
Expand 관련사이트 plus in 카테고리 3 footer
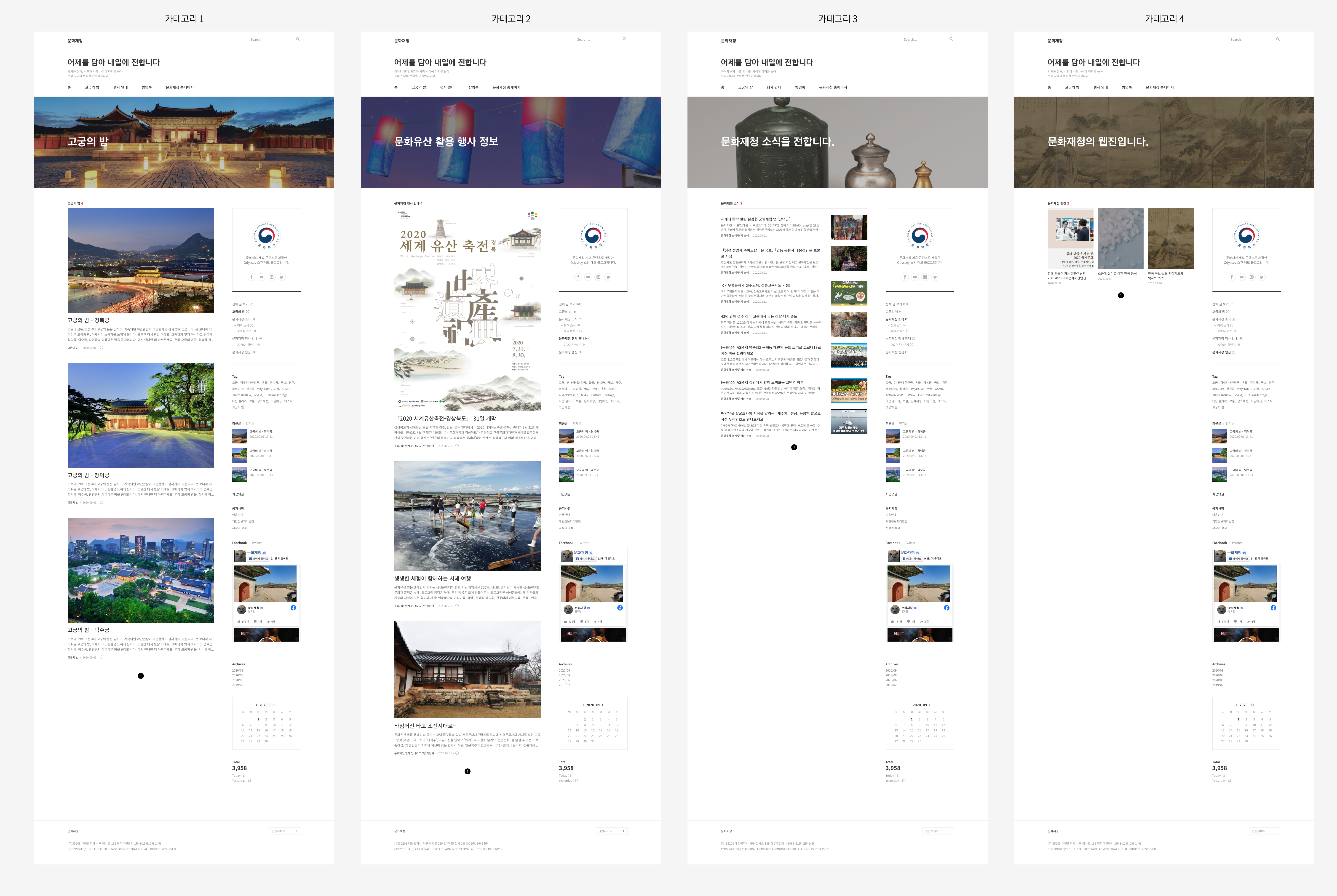950,831
